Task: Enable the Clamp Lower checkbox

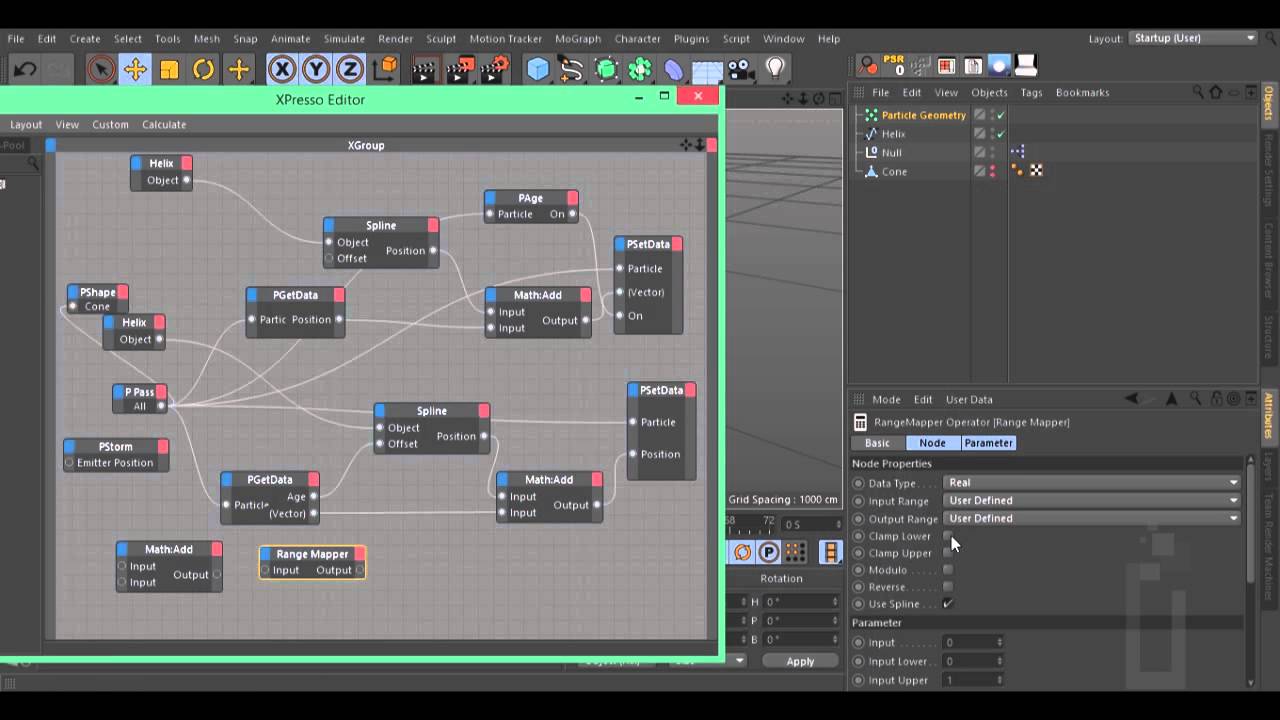Action: click(948, 536)
